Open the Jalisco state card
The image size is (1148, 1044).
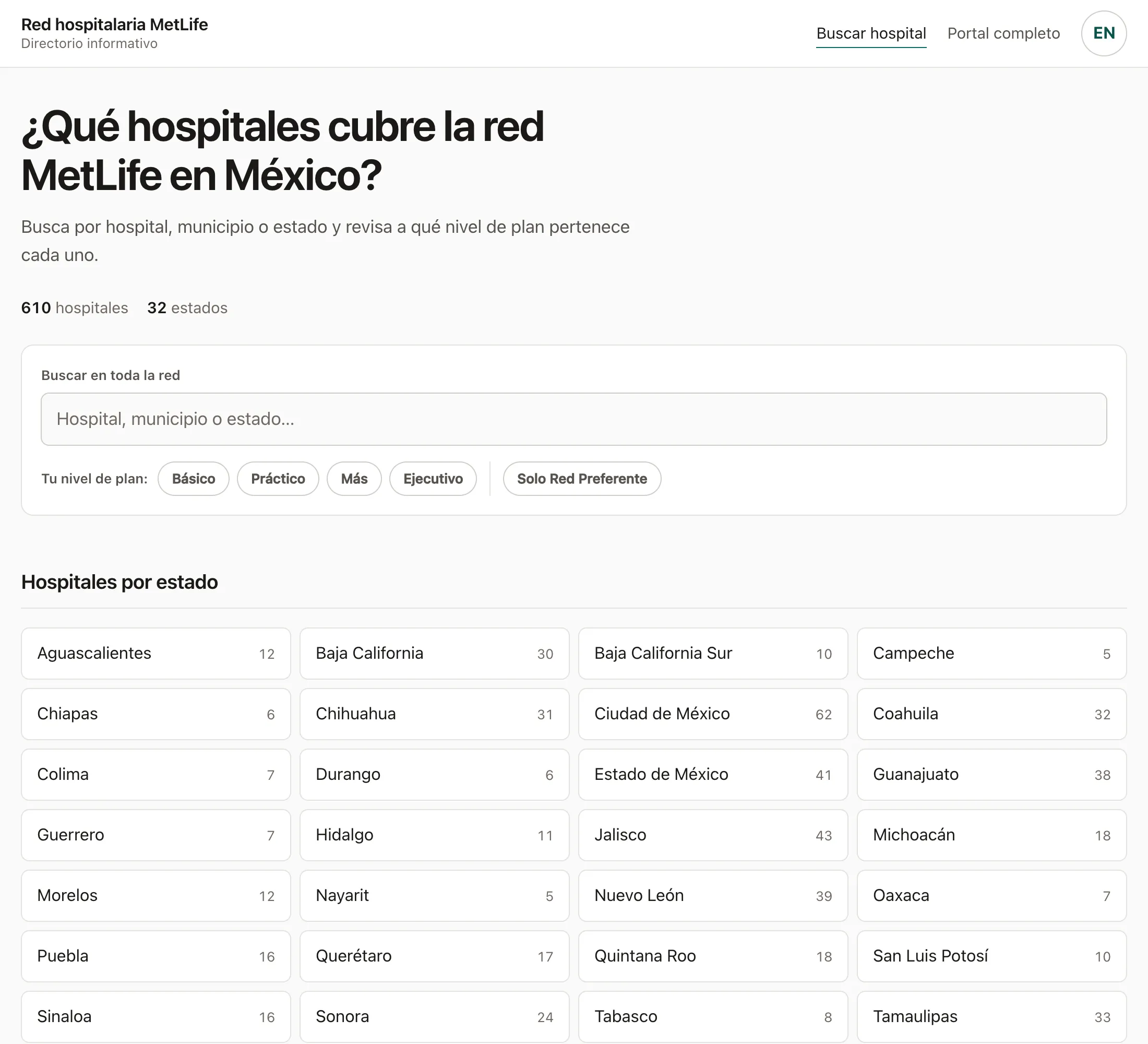[x=713, y=835]
